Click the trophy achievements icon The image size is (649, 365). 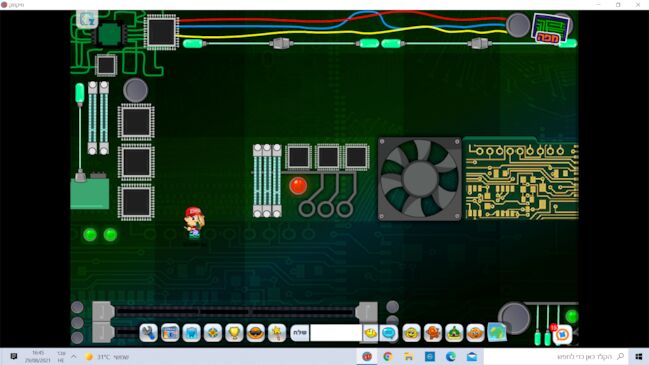pyautogui.click(x=234, y=333)
